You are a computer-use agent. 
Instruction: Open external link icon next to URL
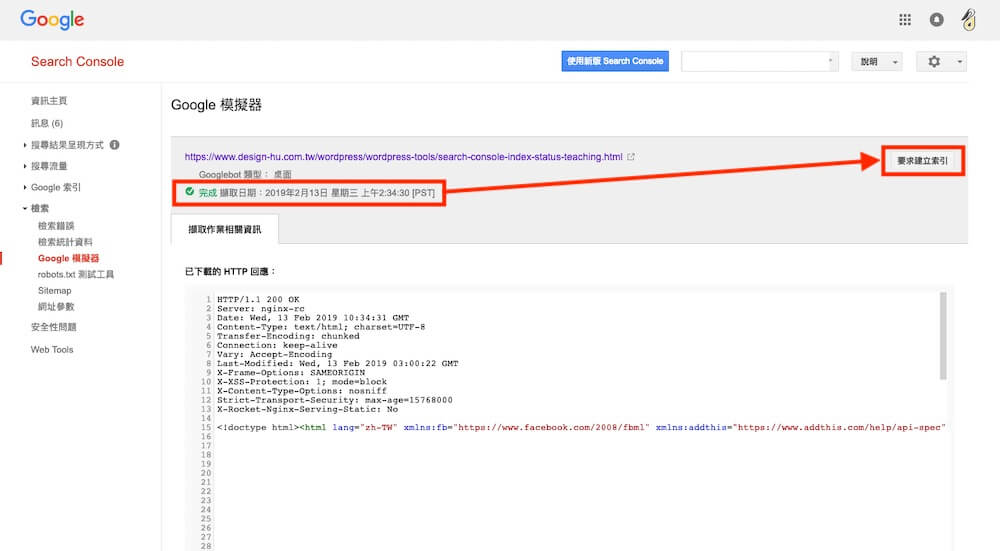pyautogui.click(x=631, y=157)
